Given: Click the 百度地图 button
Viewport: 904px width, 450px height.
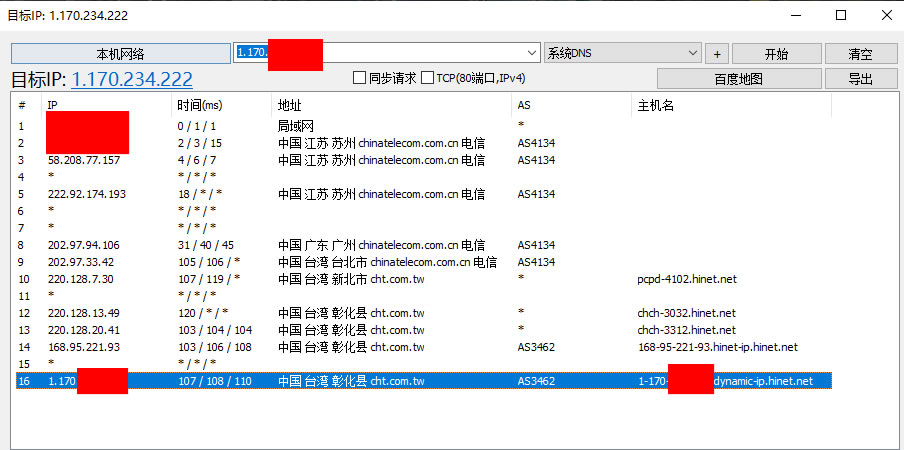Looking at the screenshot, I should coord(738,79).
